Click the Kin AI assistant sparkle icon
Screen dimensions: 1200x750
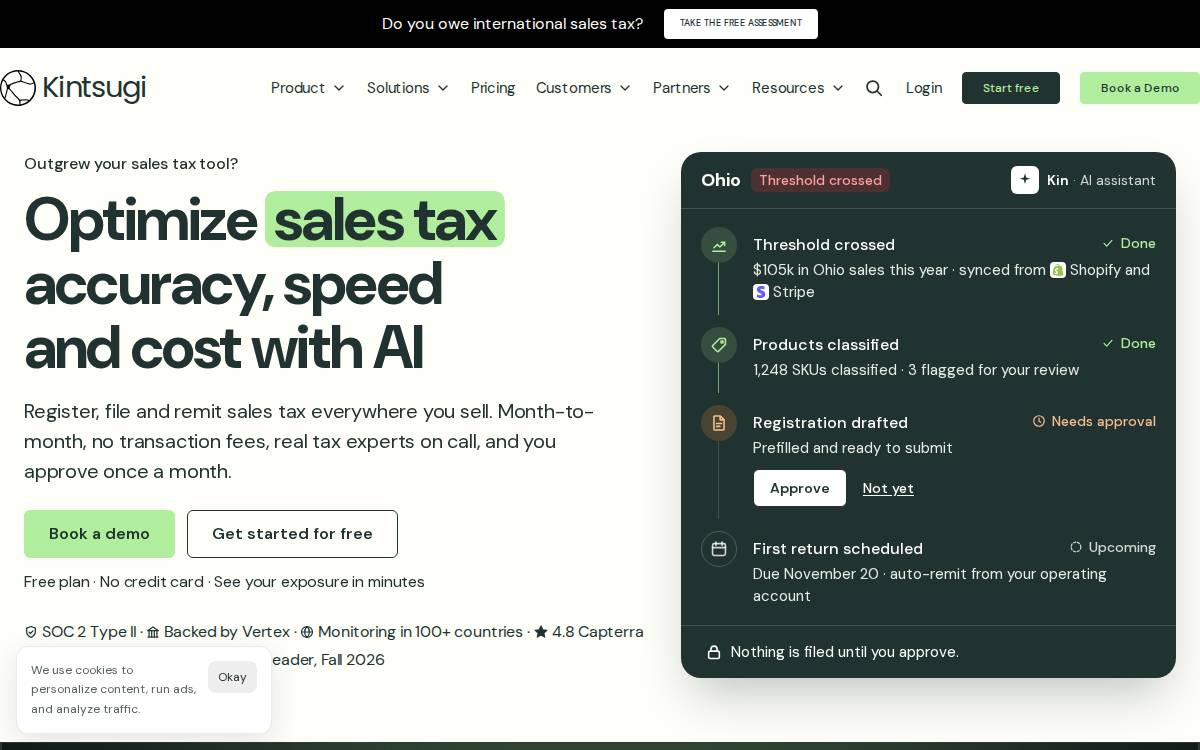[x=1025, y=180]
